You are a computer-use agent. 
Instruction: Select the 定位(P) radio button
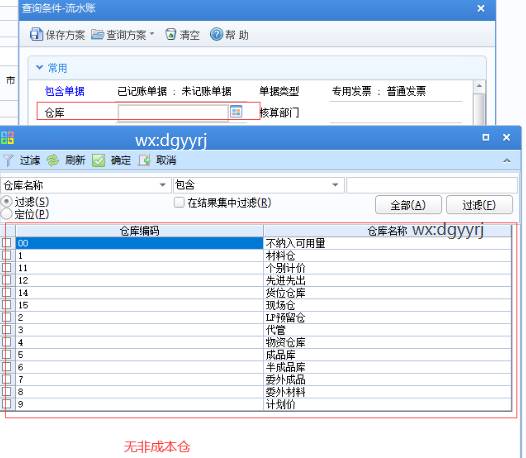point(7,214)
